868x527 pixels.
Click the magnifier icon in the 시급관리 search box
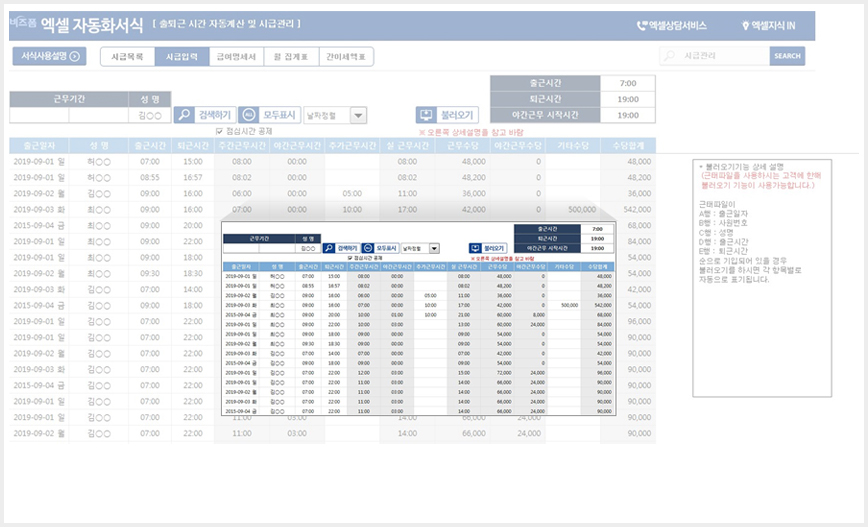[670, 56]
